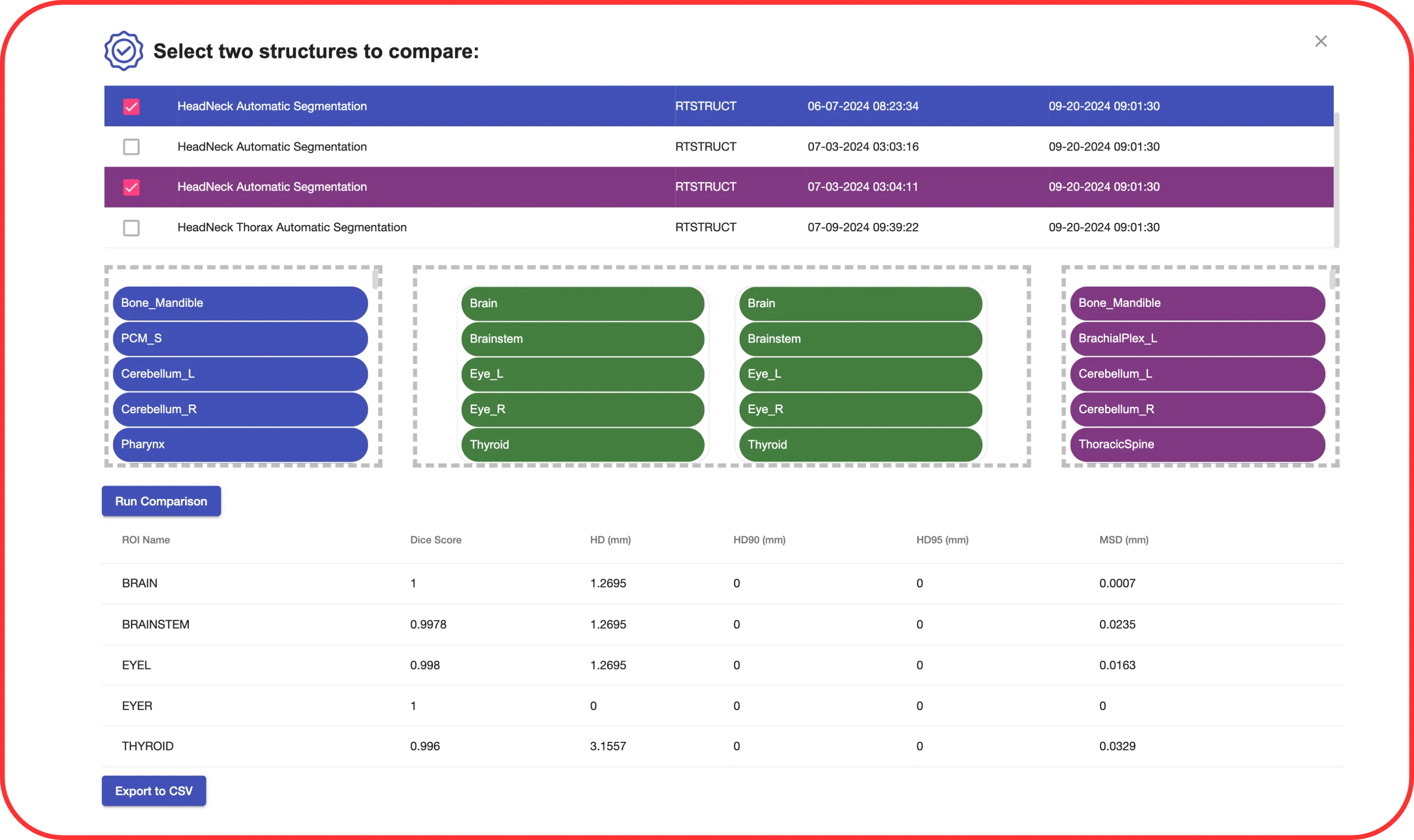Click the Export to CSV button
The width and height of the screenshot is (1414, 840).
153,791
